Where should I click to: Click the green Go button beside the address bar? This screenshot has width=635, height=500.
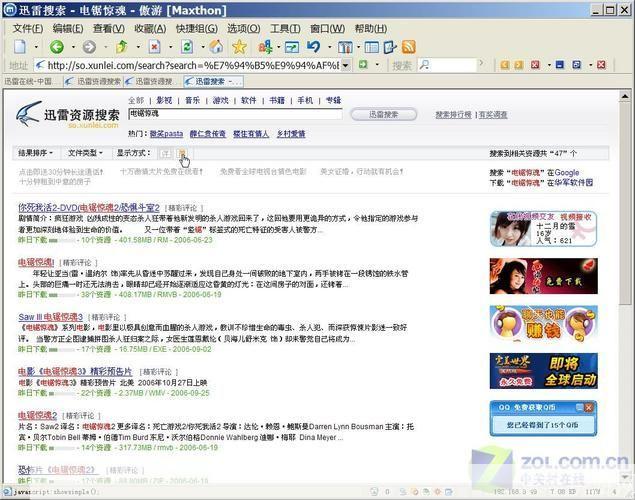pos(363,64)
